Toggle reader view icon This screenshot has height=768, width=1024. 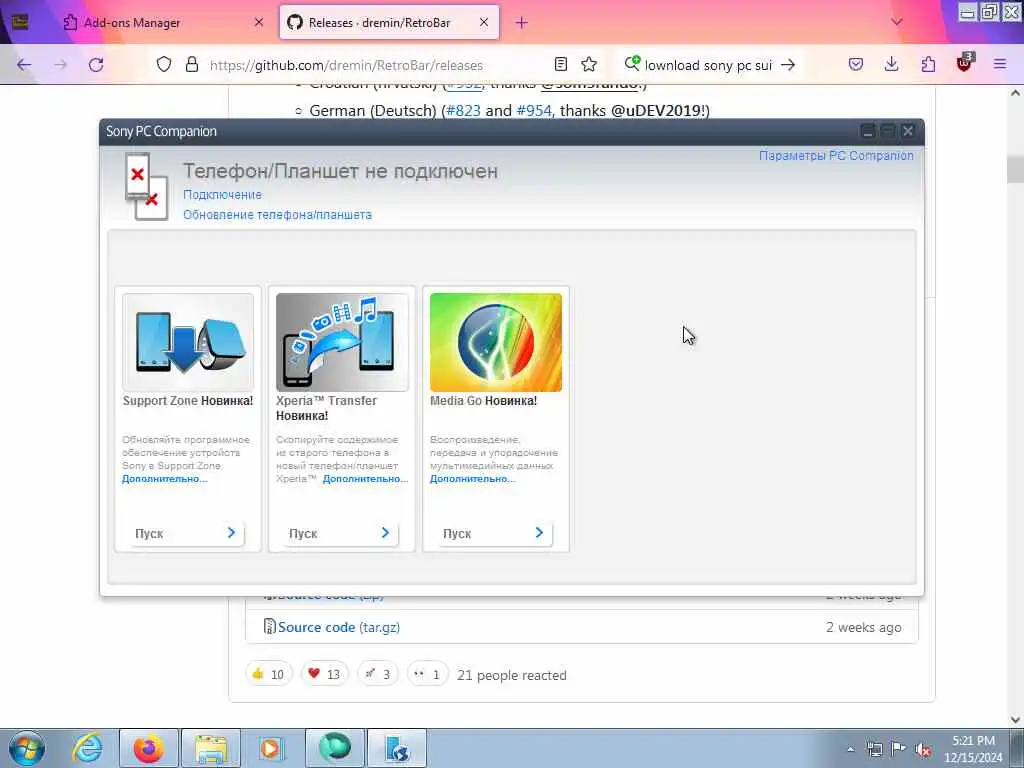[560, 64]
